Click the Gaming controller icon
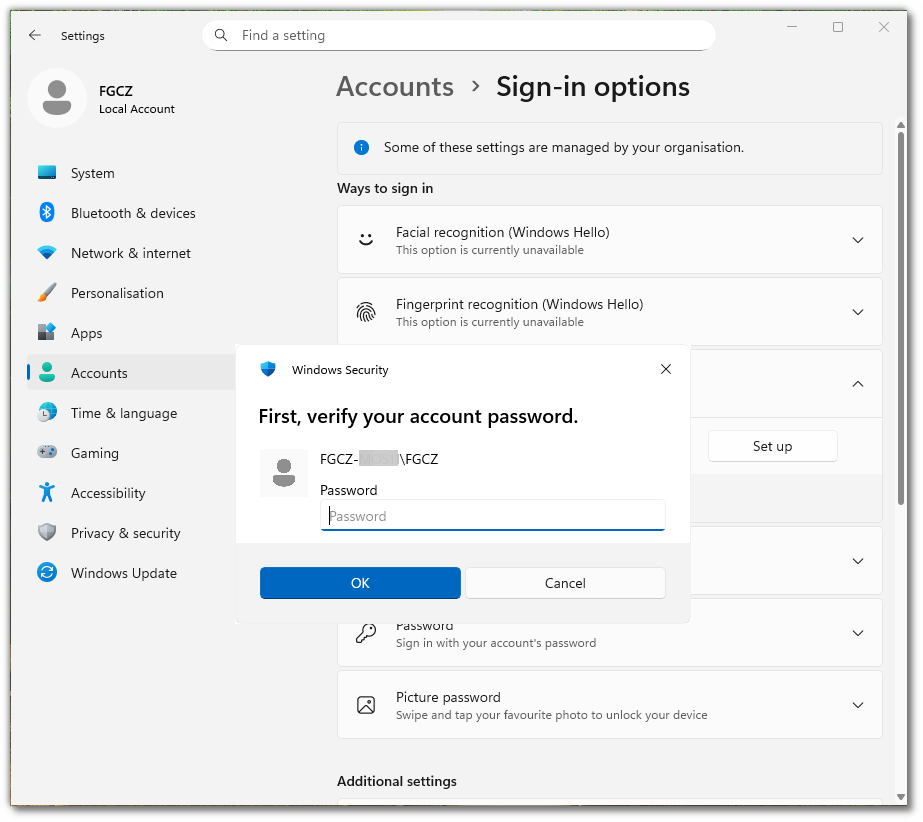Image resolution: width=923 pixels, height=822 pixels. [x=47, y=452]
